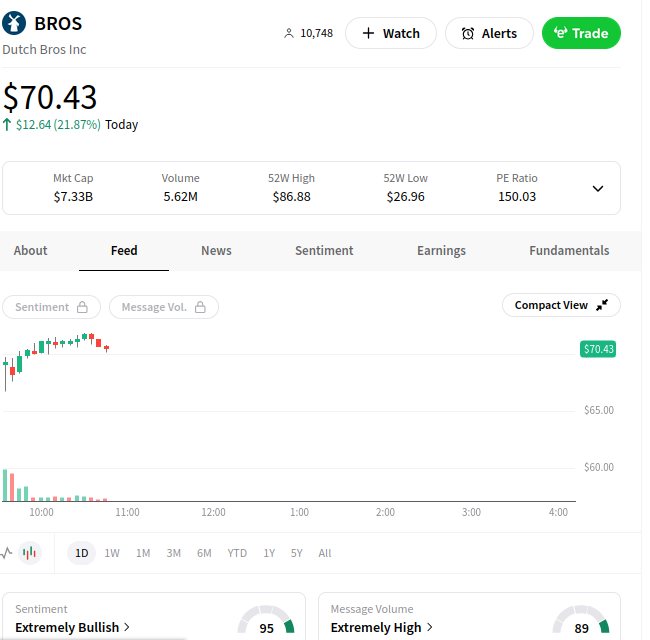The width and height of the screenshot is (650, 640).
Task: Switch to Compact View
Action: coord(561,305)
